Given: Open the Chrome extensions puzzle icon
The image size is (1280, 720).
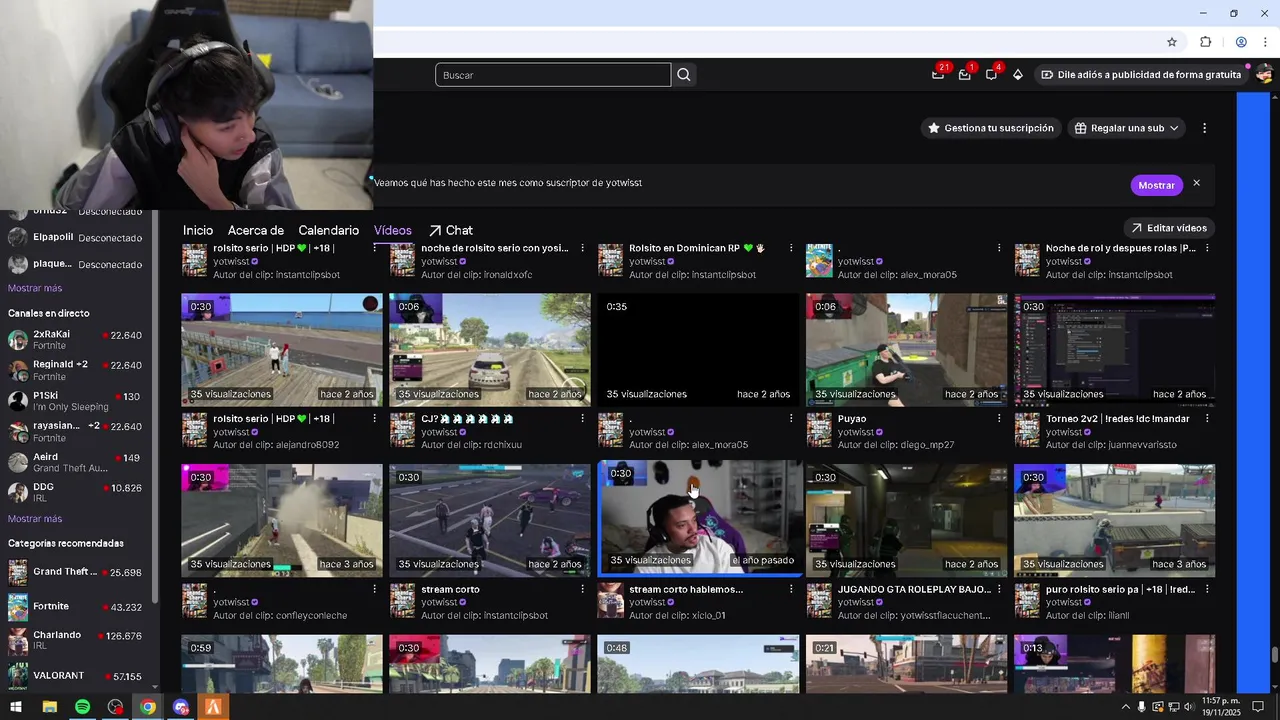Looking at the screenshot, I should click(x=1205, y=42).
